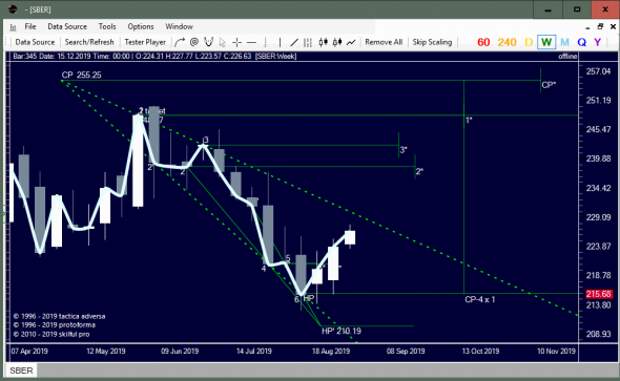The width and height of the screenshot is (620, 381).
Task: Click the Skip Scaling button
Action: [x=432, y=42]
